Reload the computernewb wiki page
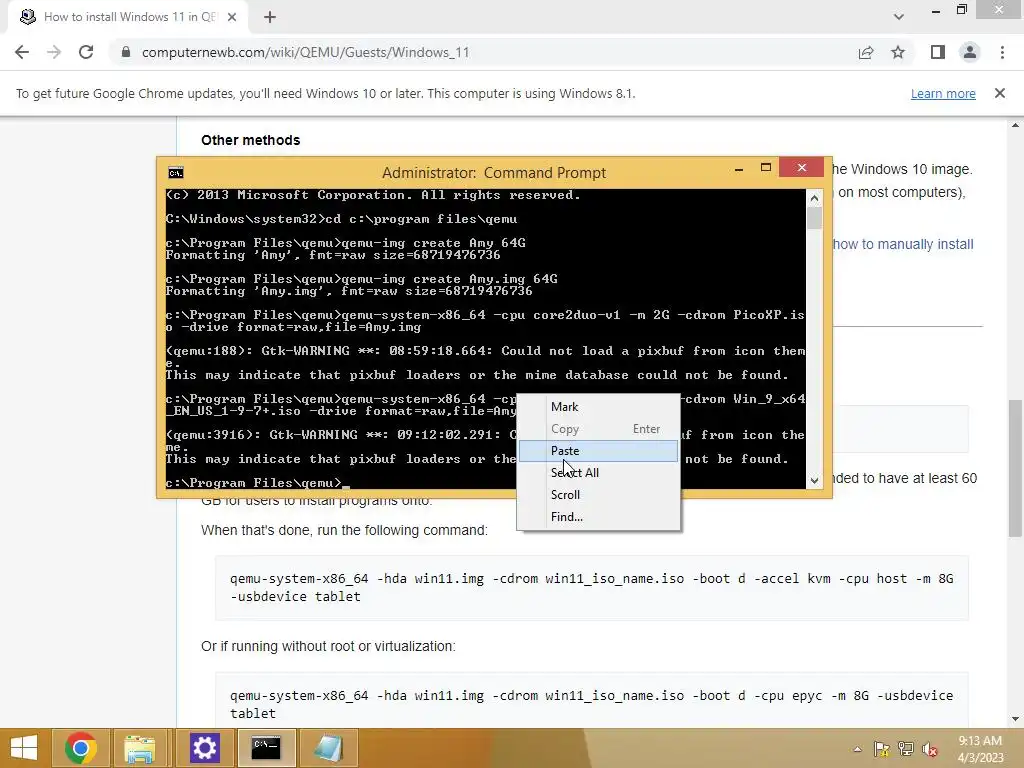The width and height of the screenshot is (1024, 768). click(86, 52)
